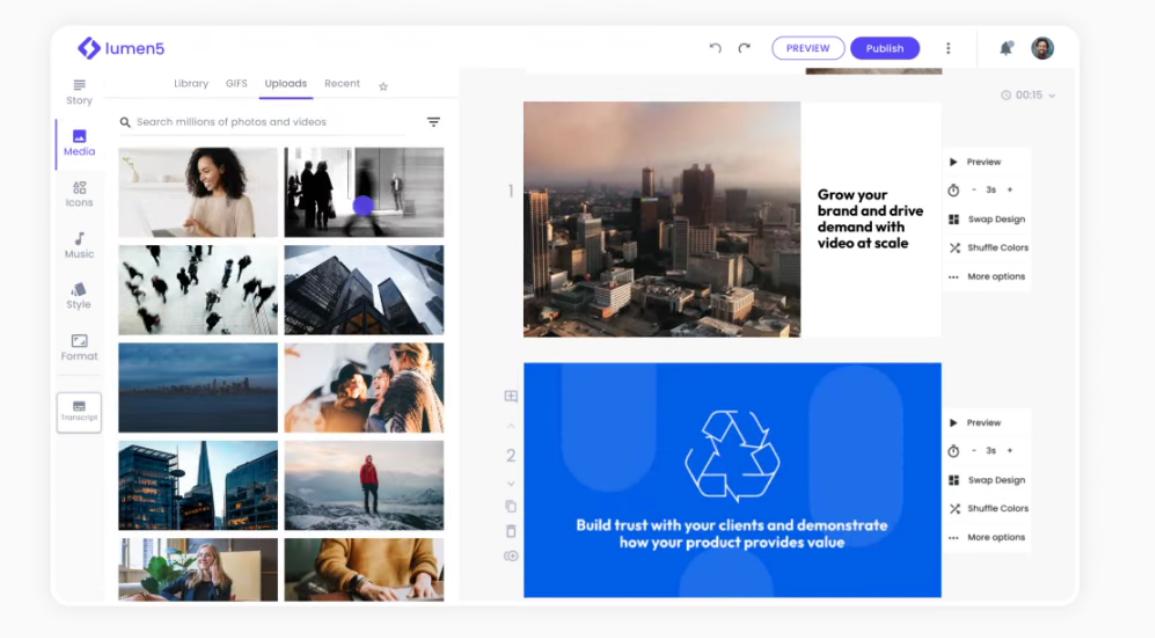This screenshot has height=638, width=1155.
Task: Open the Story panel in sidebar
Action: 79,92
